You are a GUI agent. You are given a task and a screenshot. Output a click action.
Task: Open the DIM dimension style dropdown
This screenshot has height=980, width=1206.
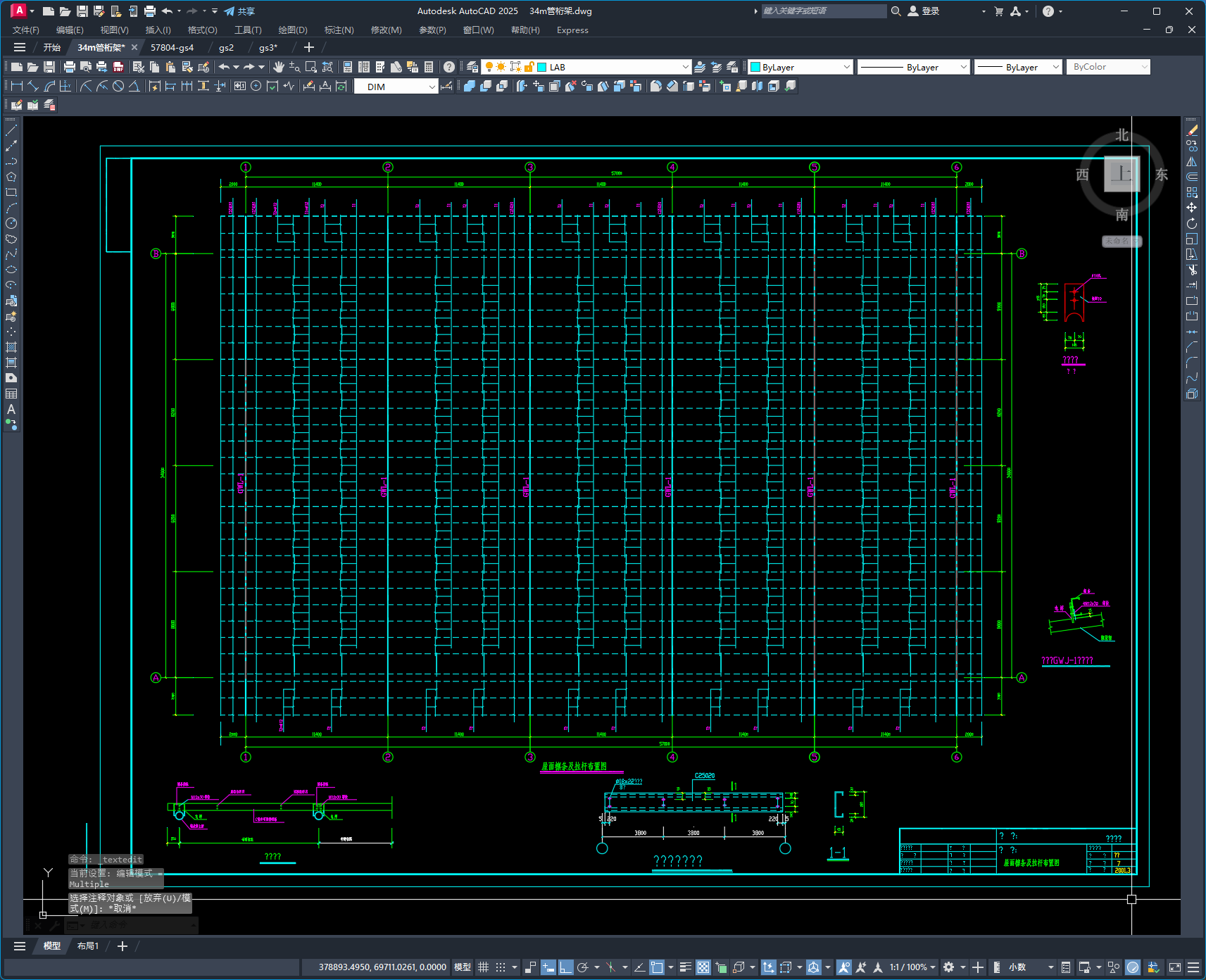click(x=432, y=87)
